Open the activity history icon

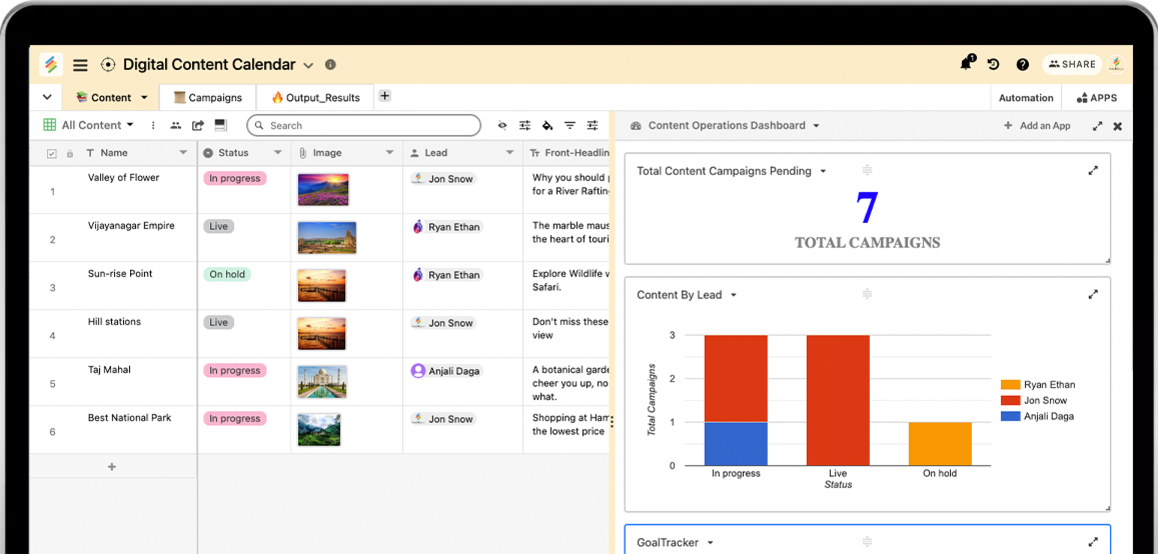[x=993, y=64]
